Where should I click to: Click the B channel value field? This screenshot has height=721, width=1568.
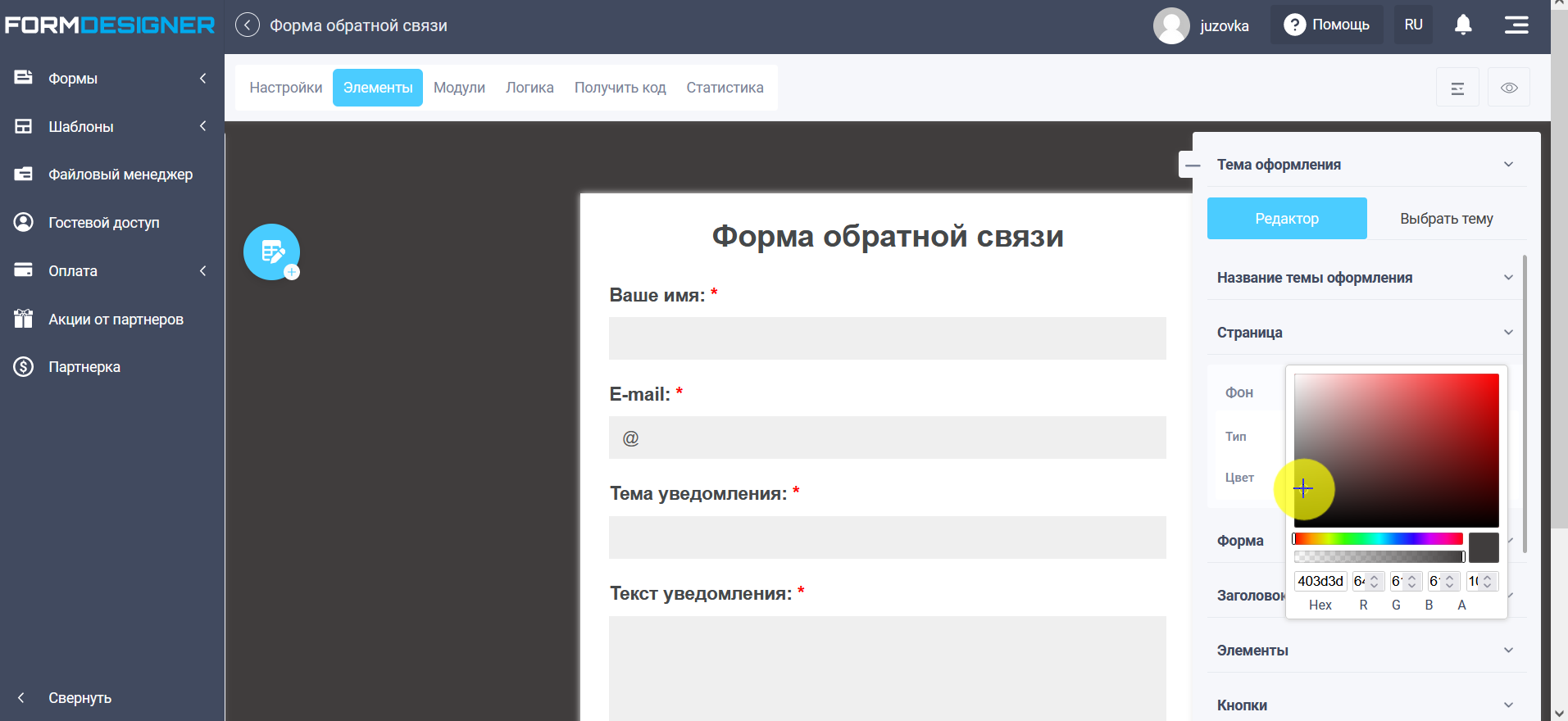tap(1443, 581)
